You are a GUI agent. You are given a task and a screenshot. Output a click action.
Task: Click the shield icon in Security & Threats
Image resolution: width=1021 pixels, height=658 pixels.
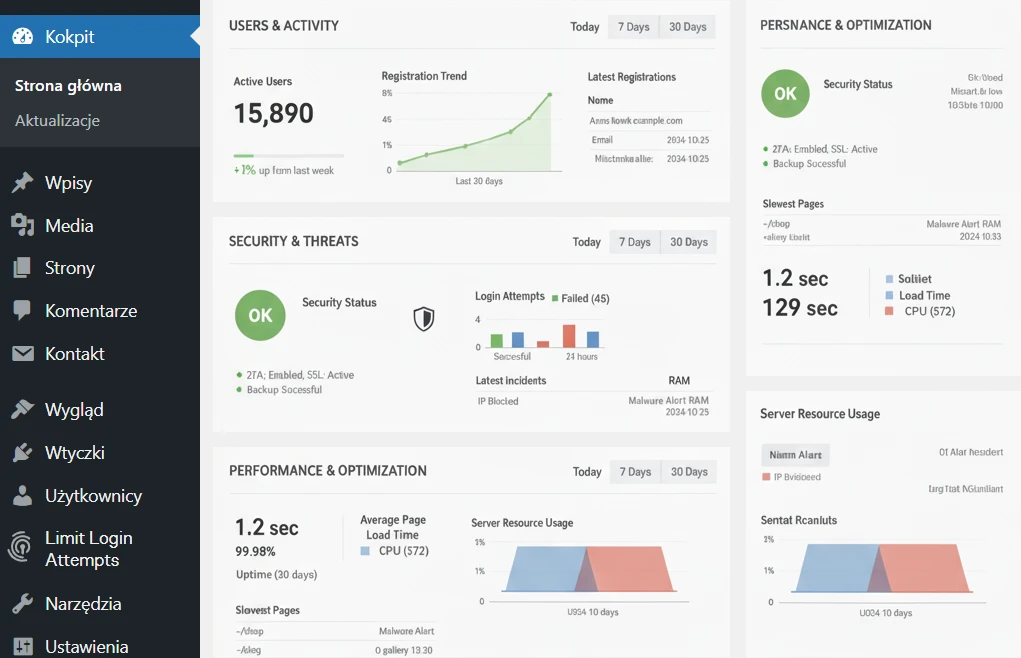(424, 319)
